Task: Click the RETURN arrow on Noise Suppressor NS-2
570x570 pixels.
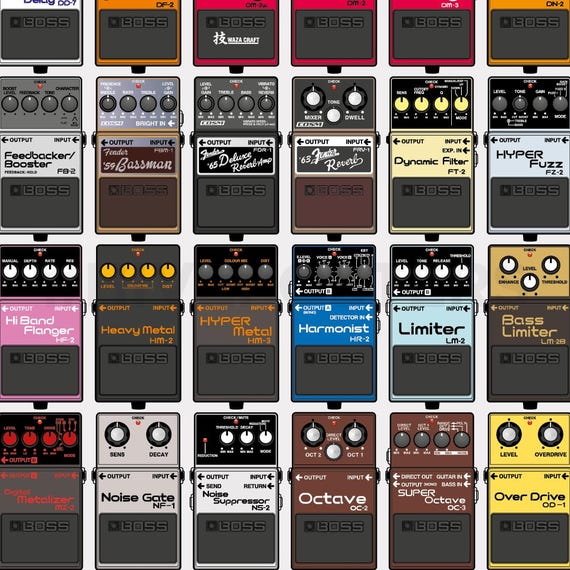Action: coord(270,486)
